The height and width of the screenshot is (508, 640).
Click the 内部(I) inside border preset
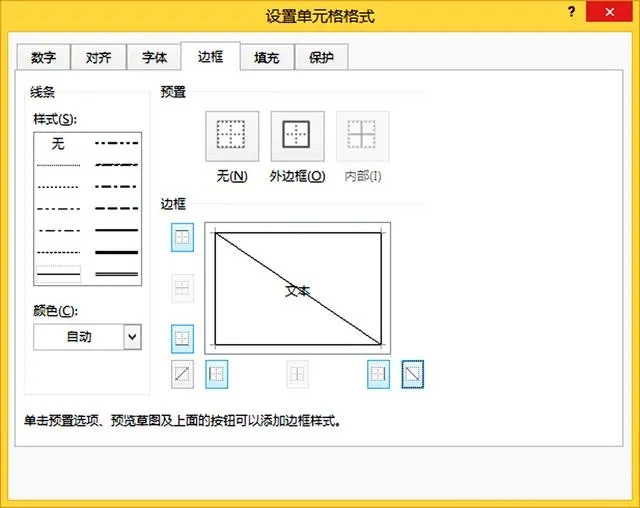pos(362,136)
